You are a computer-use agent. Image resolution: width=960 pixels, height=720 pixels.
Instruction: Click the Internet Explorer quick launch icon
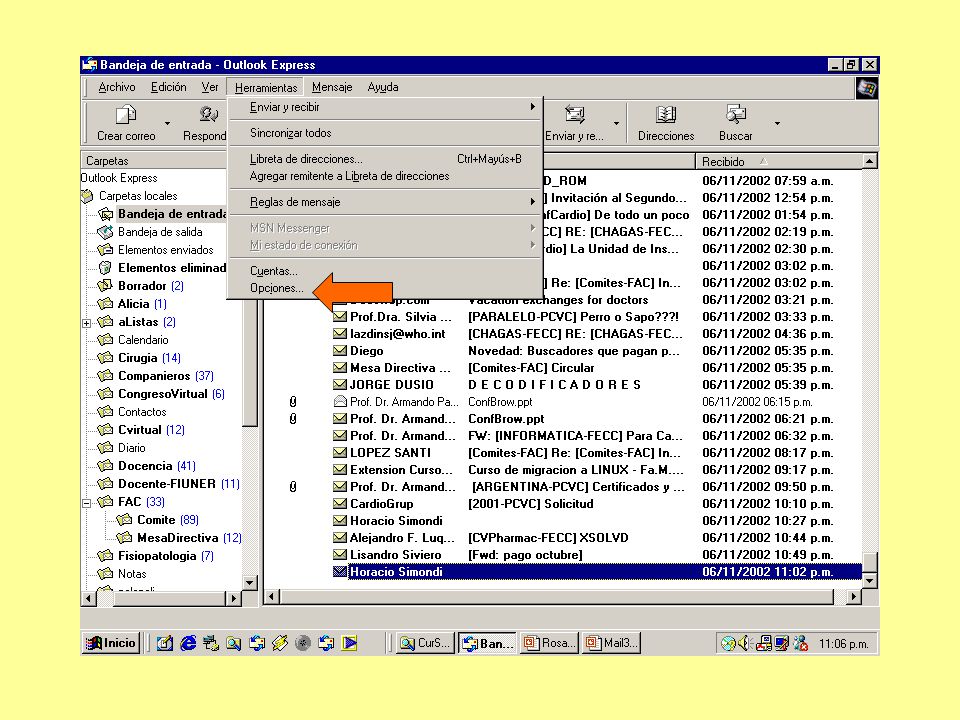188,643
